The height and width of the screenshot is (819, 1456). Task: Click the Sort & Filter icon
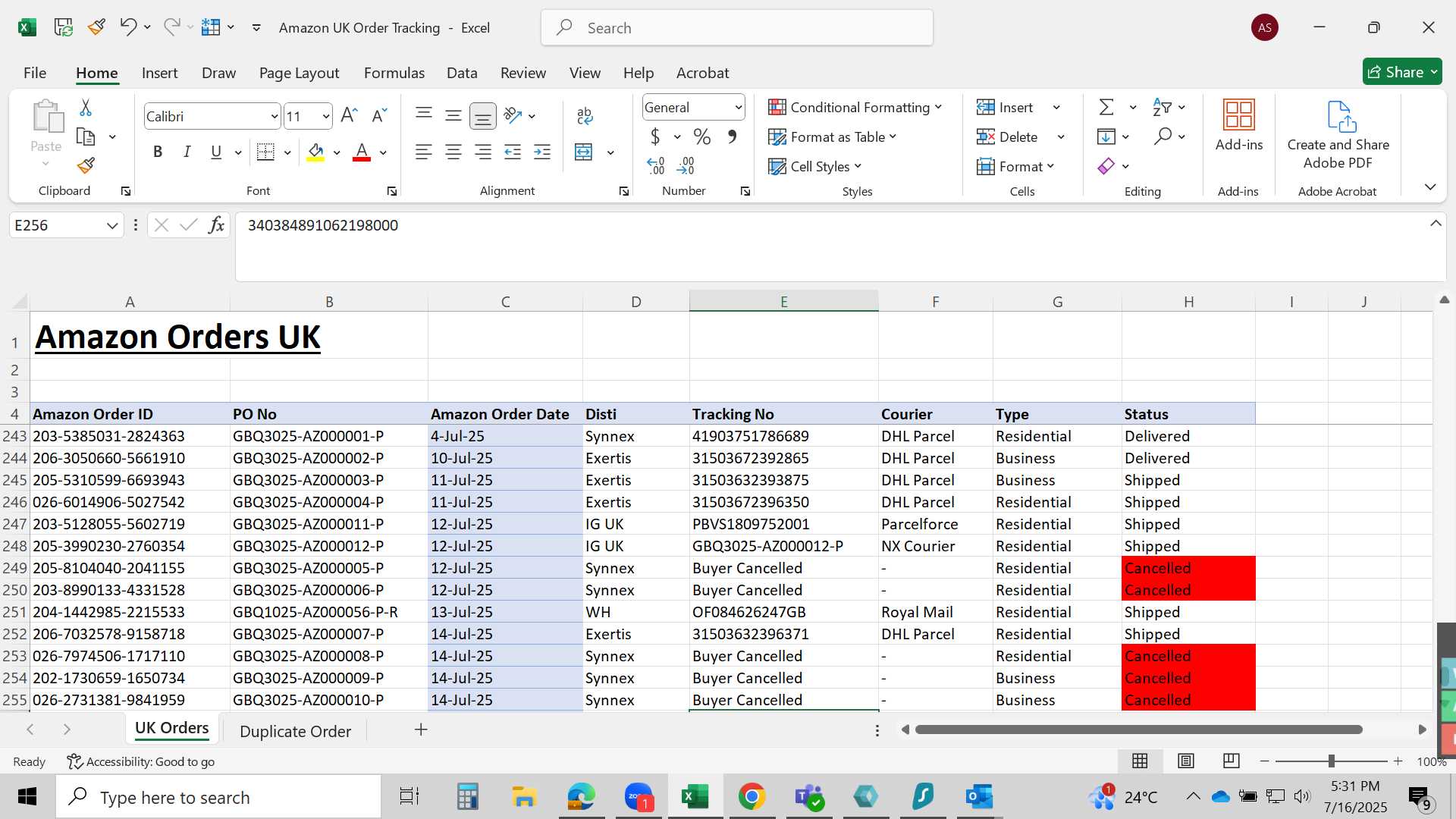[1162, 107]
